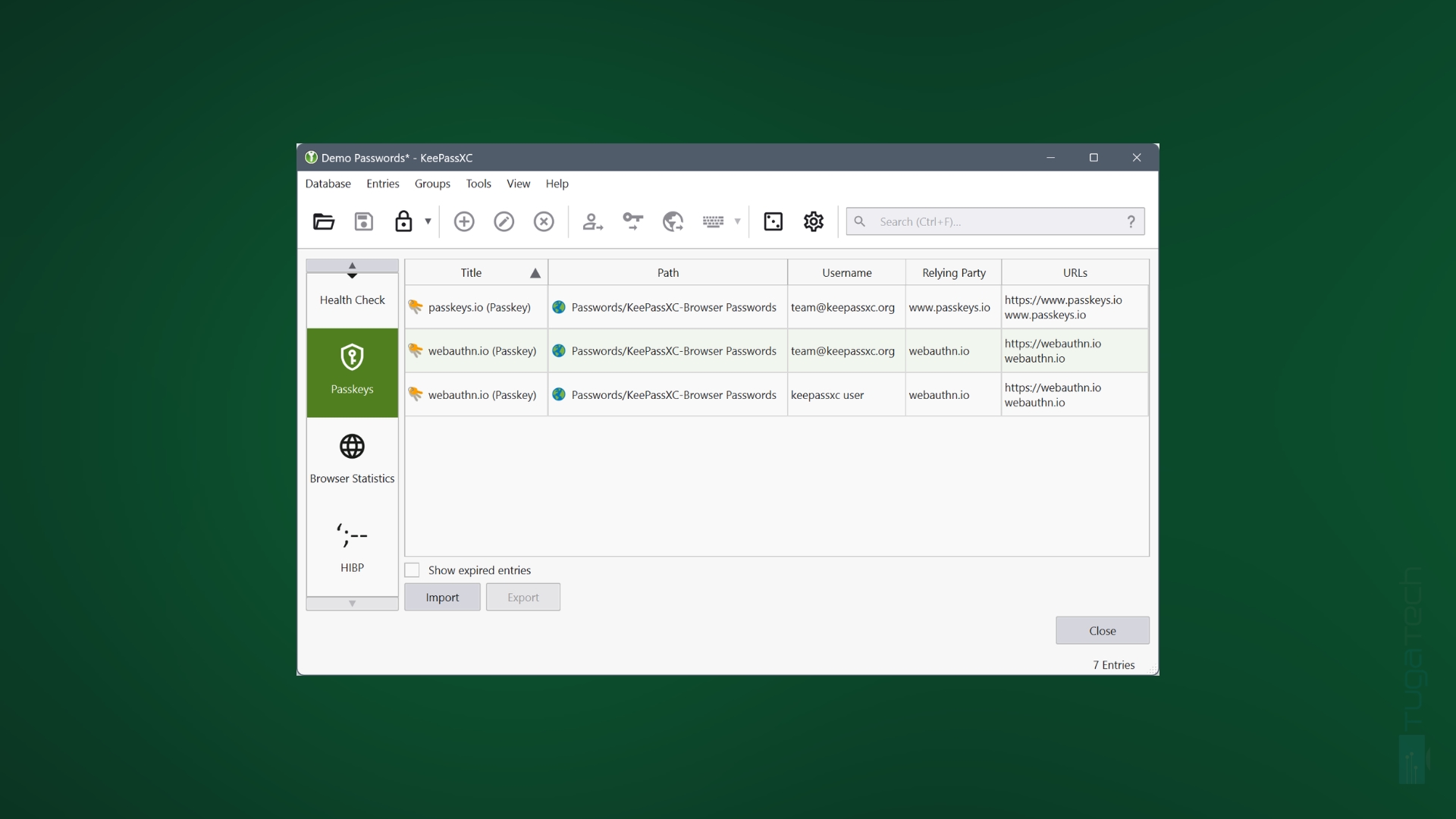The height and width of the screenshot is (819, 1456).
Task: Open the Tools menu
Action: [x=479, y=184]
